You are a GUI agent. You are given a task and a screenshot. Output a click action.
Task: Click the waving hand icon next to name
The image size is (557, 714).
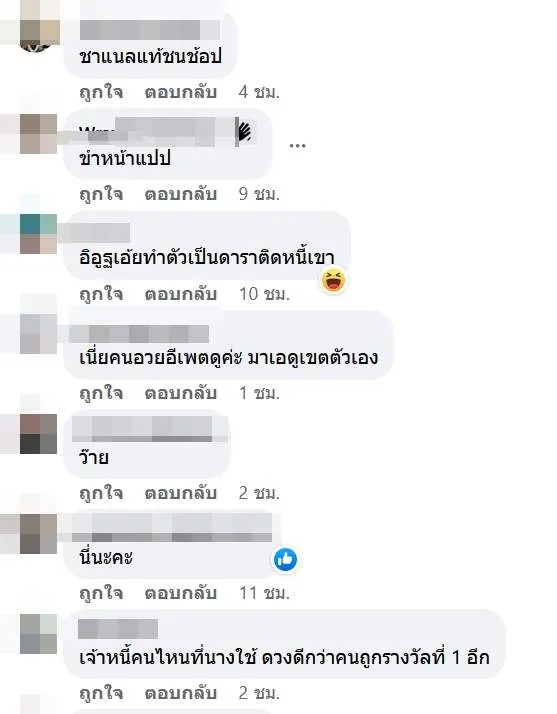tap(244, 132)
